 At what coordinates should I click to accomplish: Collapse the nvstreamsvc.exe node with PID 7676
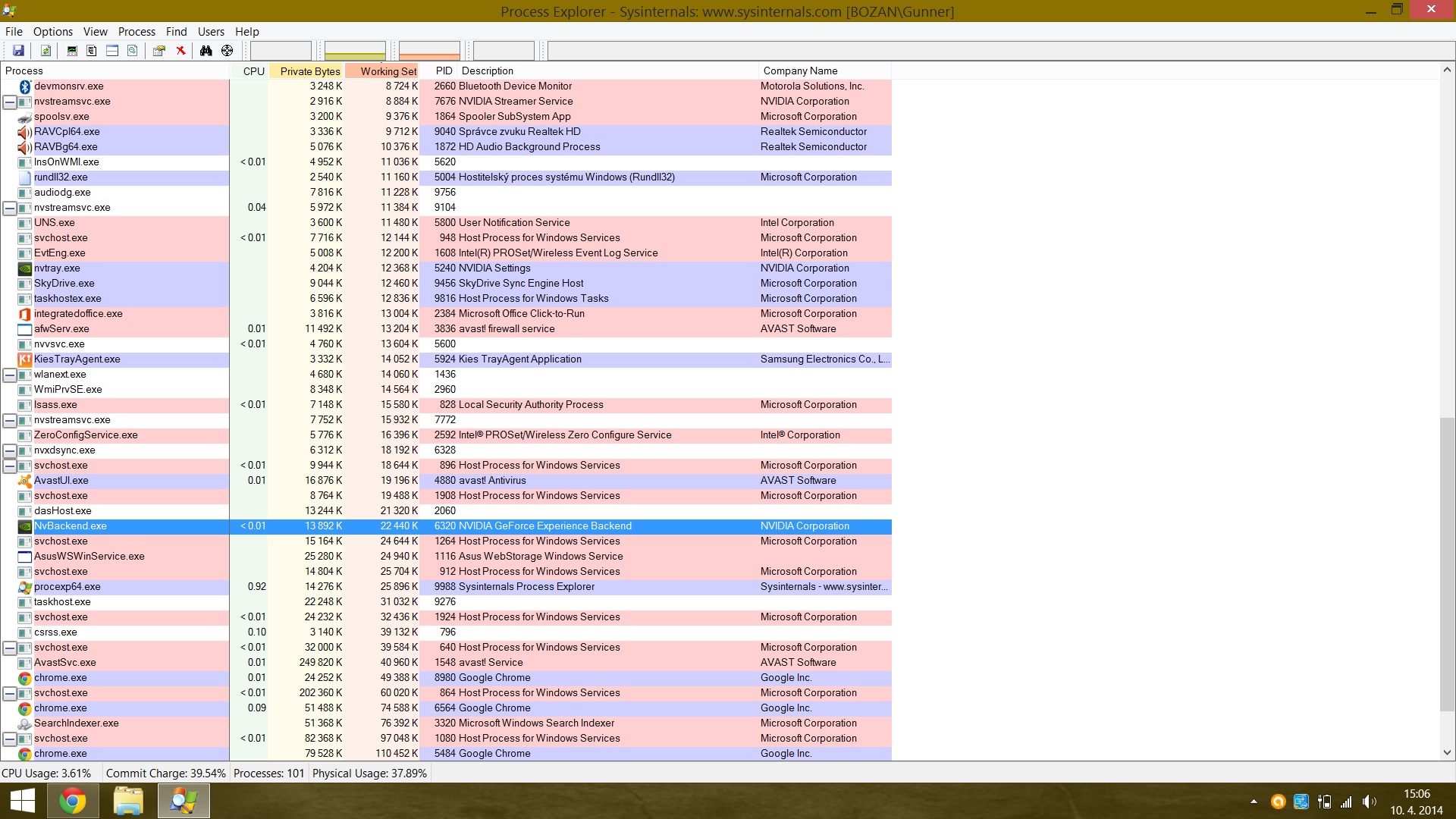point(10,102)
